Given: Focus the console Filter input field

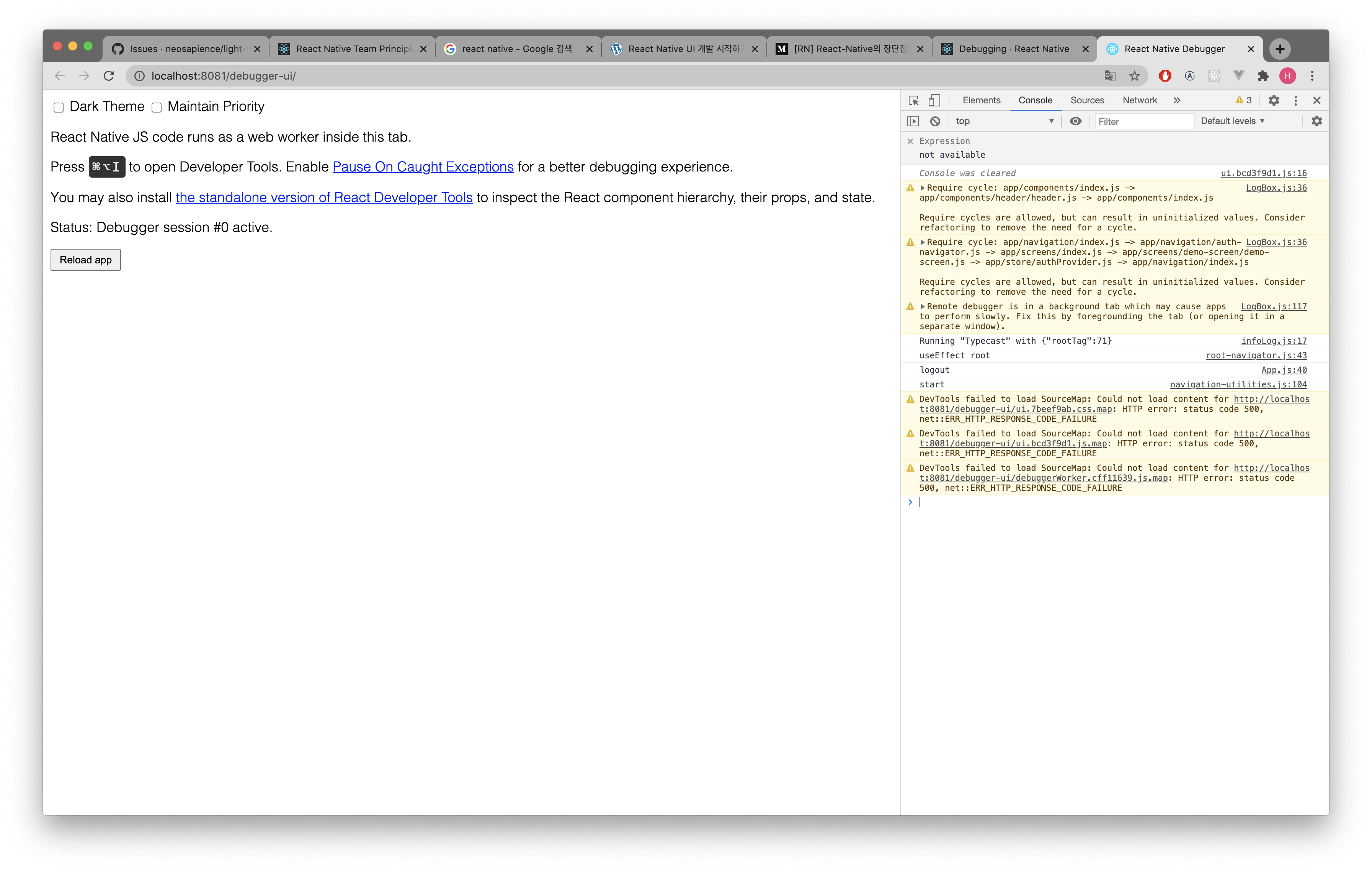Looking at the screenshot, I should coord(1144,121).
